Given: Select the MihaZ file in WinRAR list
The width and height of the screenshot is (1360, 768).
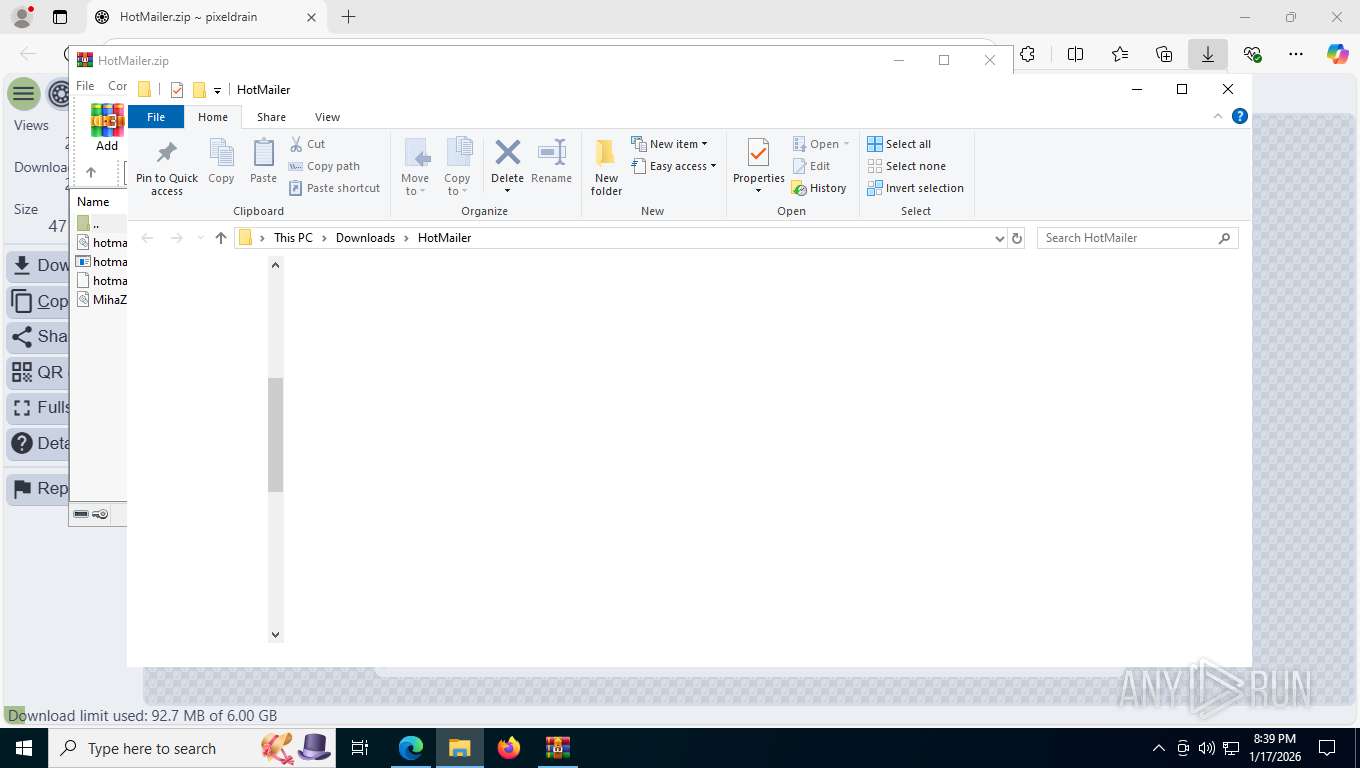Looking at the screenshot, I should coord(102,299).
